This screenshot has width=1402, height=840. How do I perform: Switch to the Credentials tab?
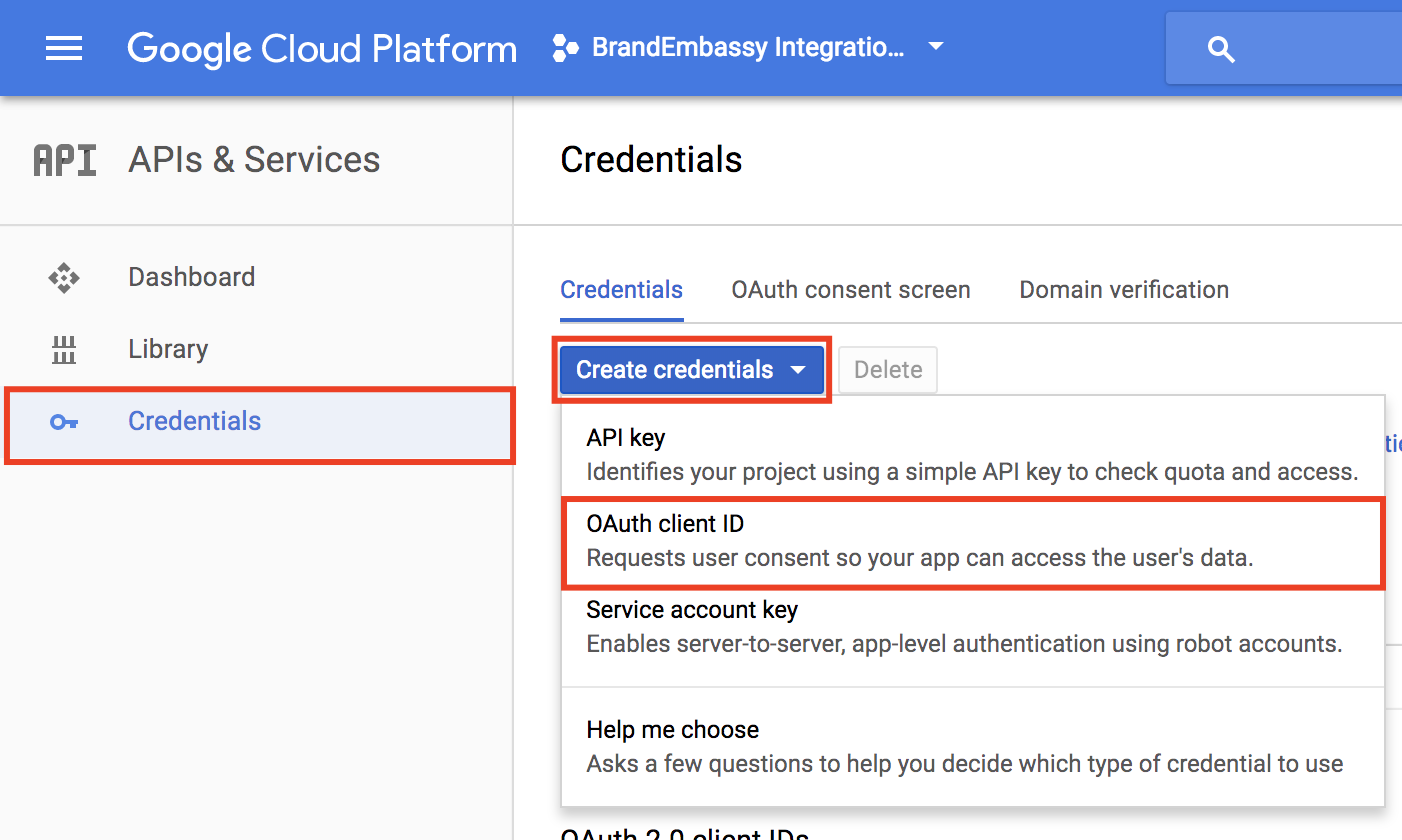[x=621, y=290]
